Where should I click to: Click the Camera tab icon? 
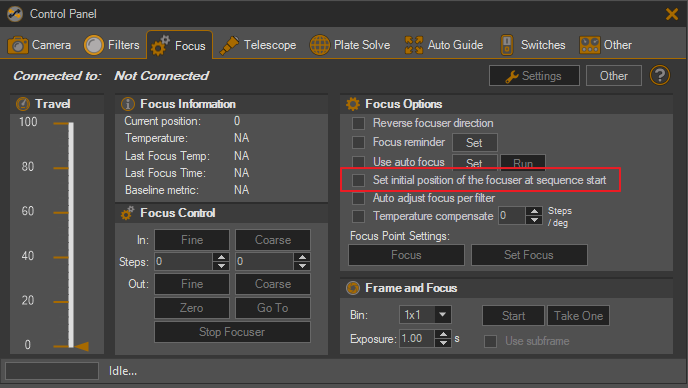pyautogui.click(x=18, y=45)
